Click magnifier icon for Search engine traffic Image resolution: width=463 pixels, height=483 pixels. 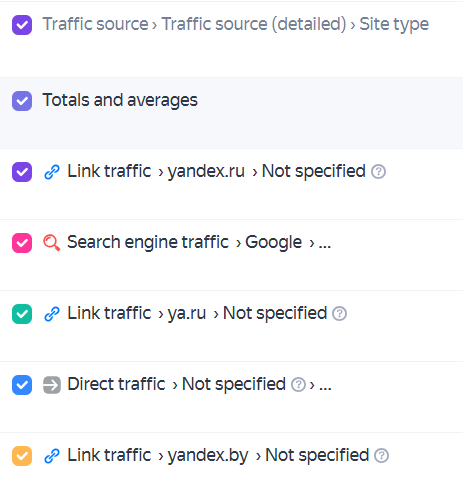[x=52, y=243]
